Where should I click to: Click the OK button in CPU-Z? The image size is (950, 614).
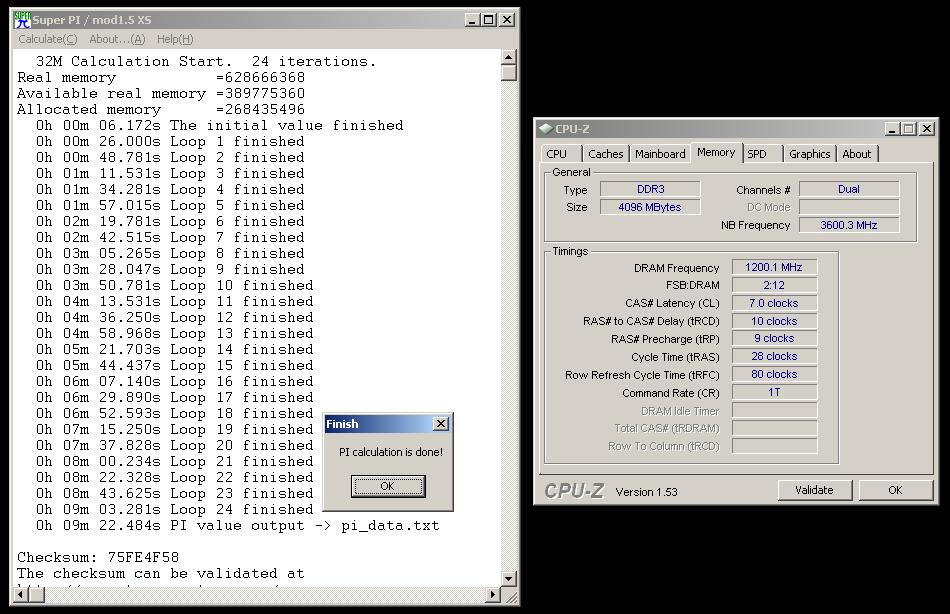[x=895, y=490]
